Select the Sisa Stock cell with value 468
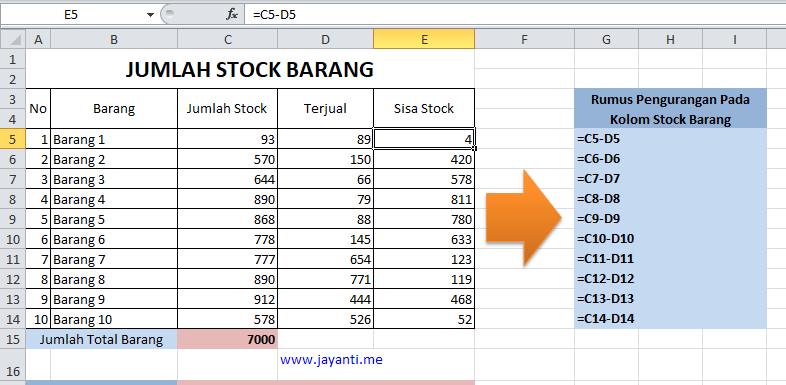Image resolution: width=786 pixels, height=385 pixels. point(424,299)
